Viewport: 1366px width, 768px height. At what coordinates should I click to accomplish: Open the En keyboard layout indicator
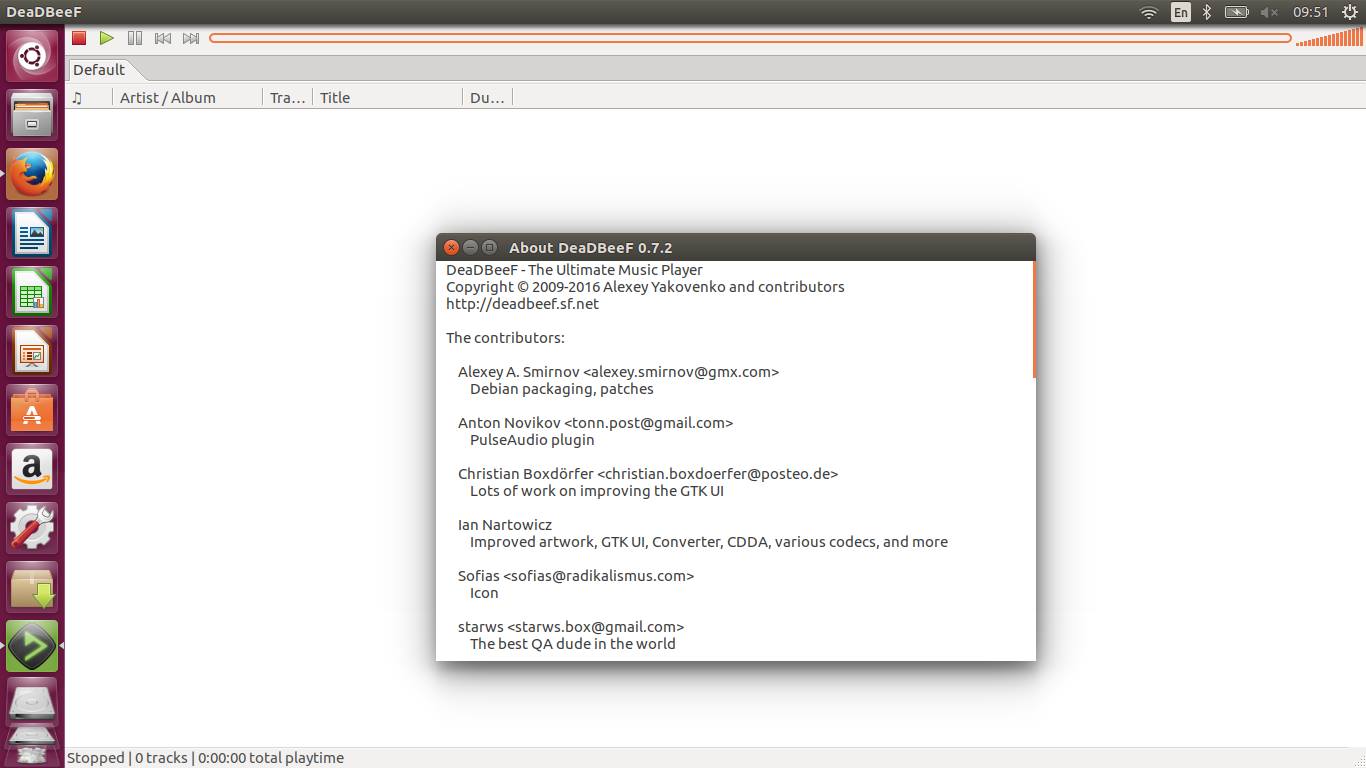(1181, 12)
